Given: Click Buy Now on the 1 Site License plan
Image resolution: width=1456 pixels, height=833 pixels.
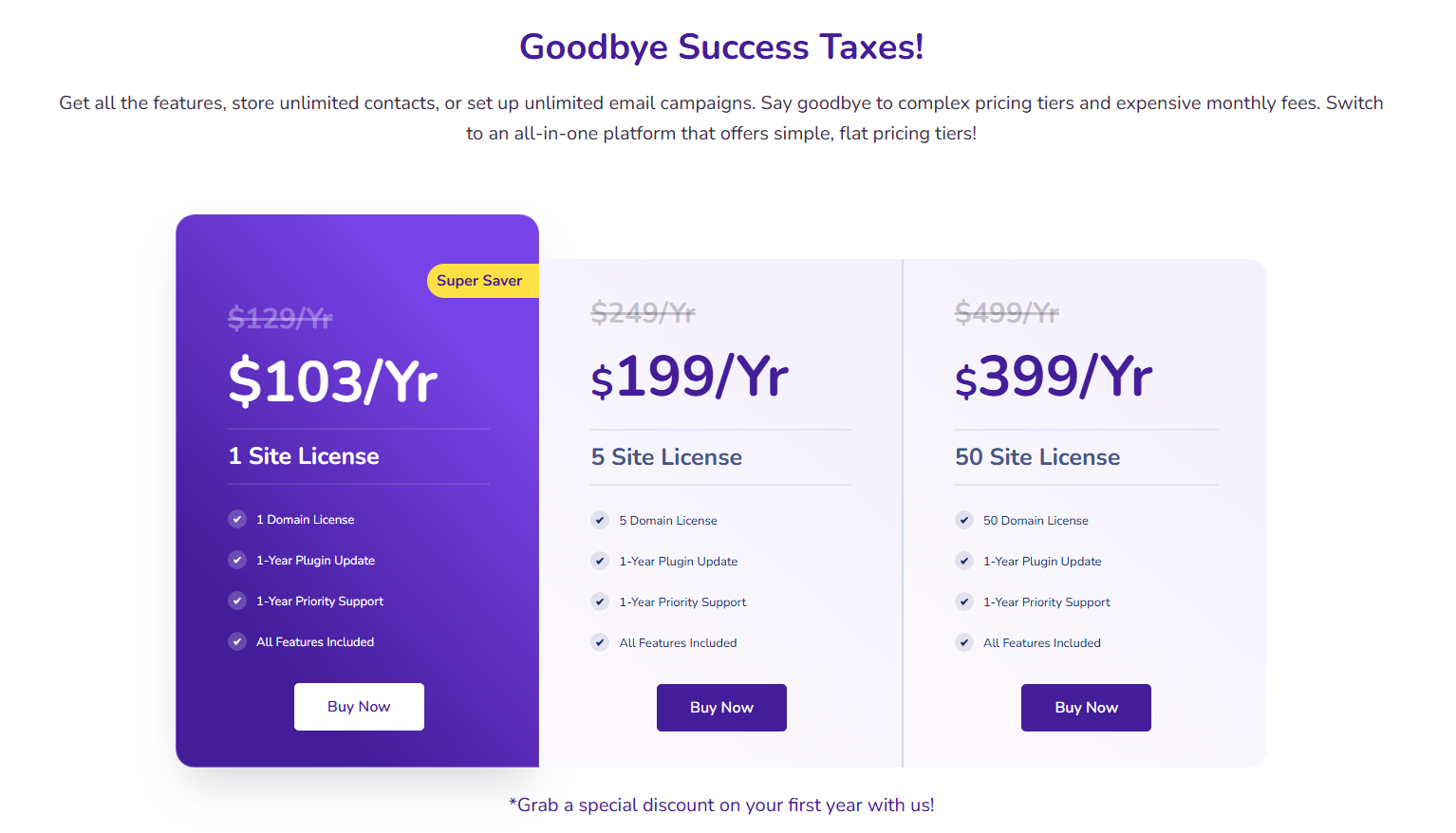Looking at the screenshot, I should point(359,706).
